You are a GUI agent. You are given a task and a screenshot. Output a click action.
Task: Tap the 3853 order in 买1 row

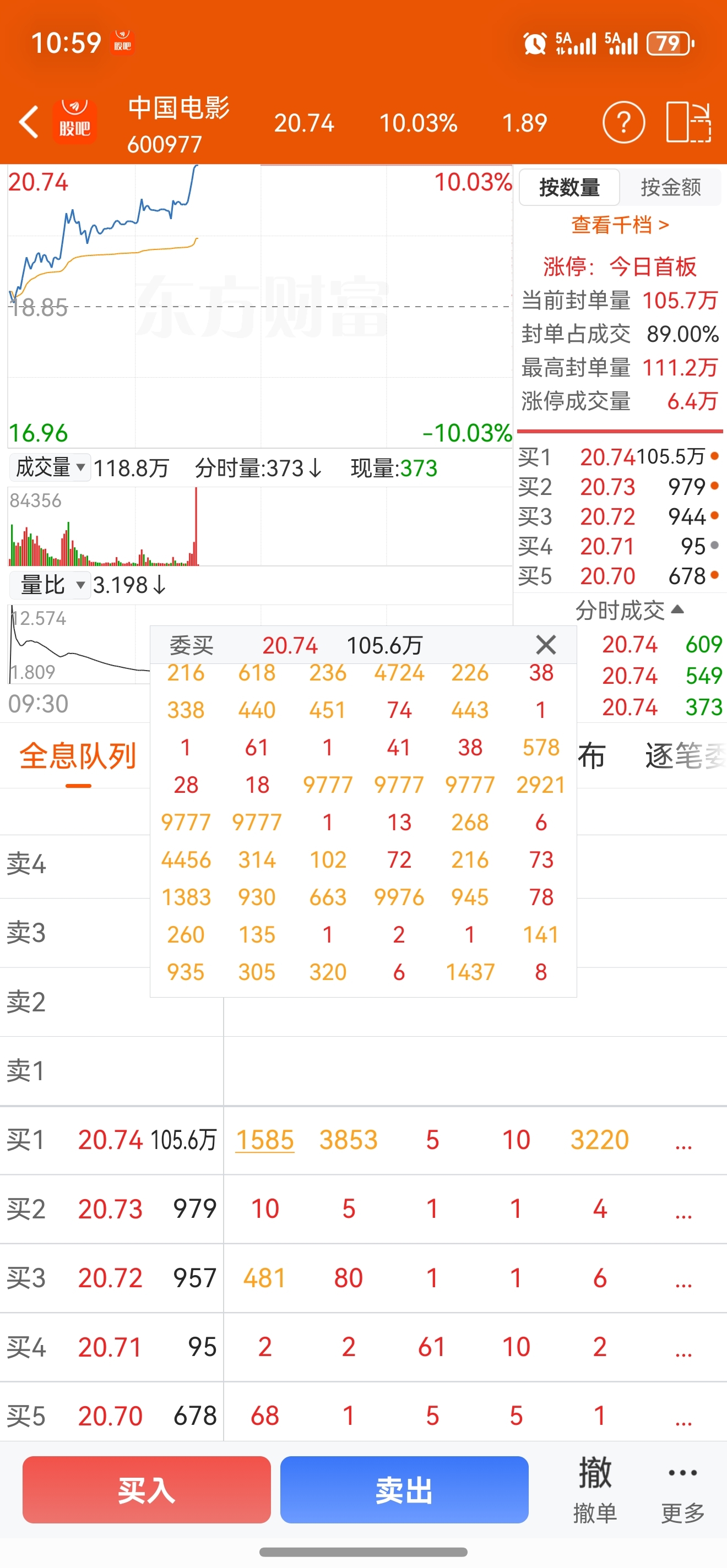(x=348, y=1140)
